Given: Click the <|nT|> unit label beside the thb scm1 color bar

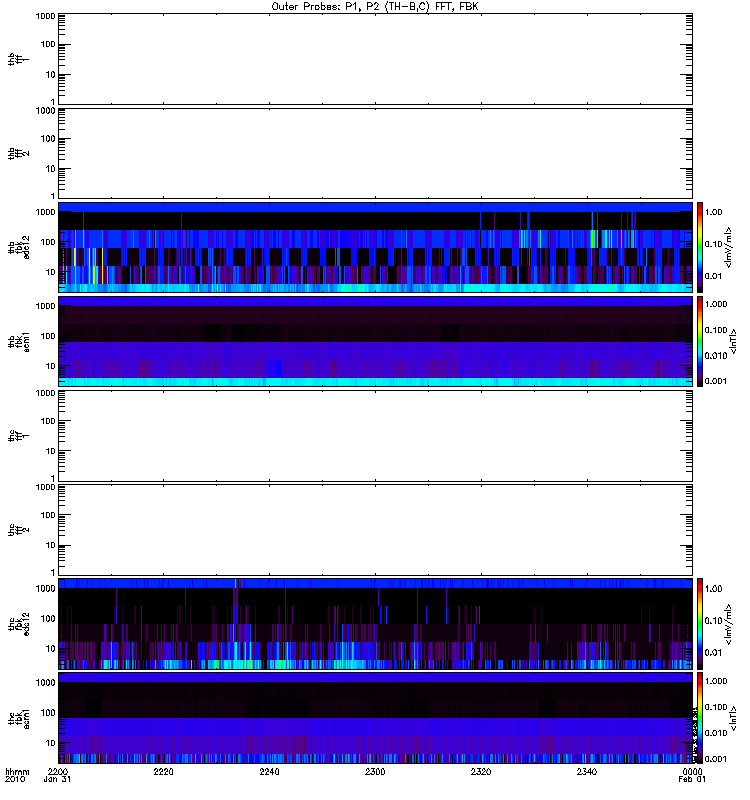Looking at the screenshot, I should [734, 341].
